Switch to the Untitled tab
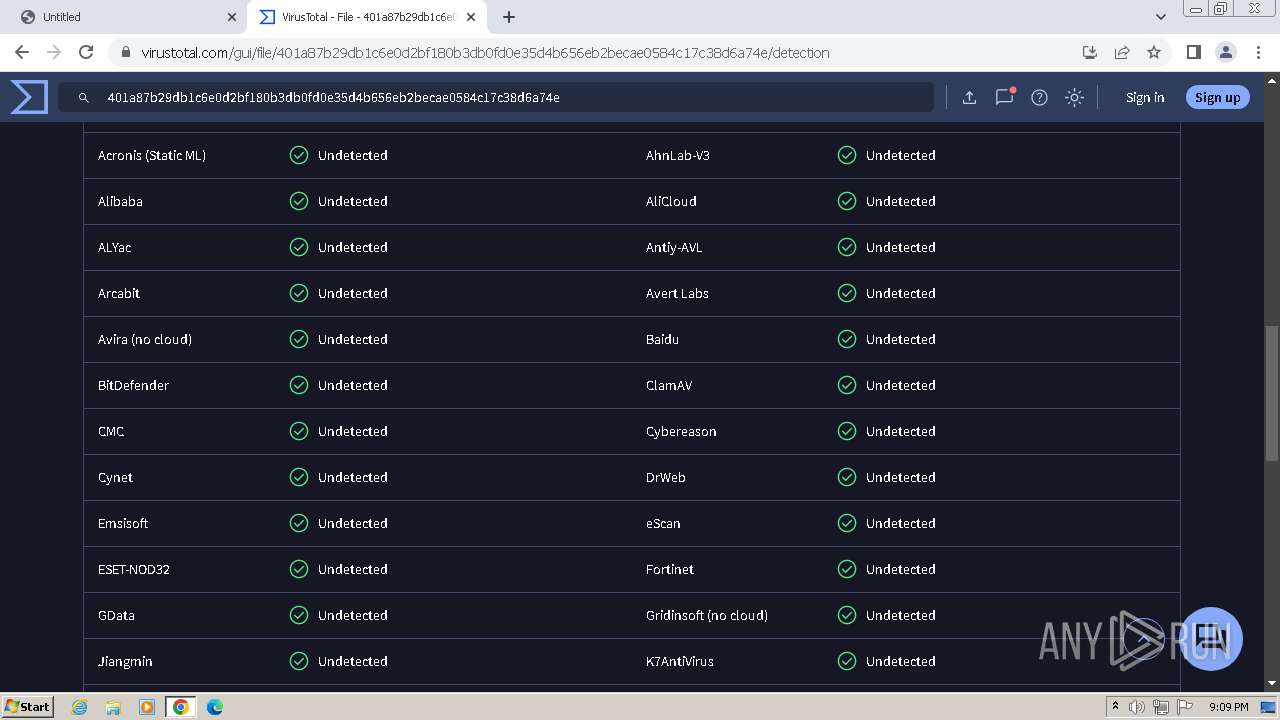Viewport: 1280px width, 720px height. [x=125, y=17]
